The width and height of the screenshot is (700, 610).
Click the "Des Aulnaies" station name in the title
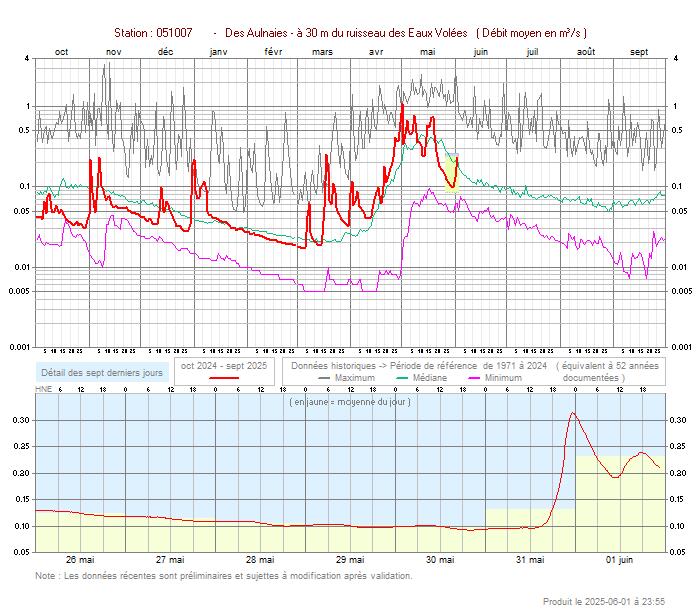256,33
